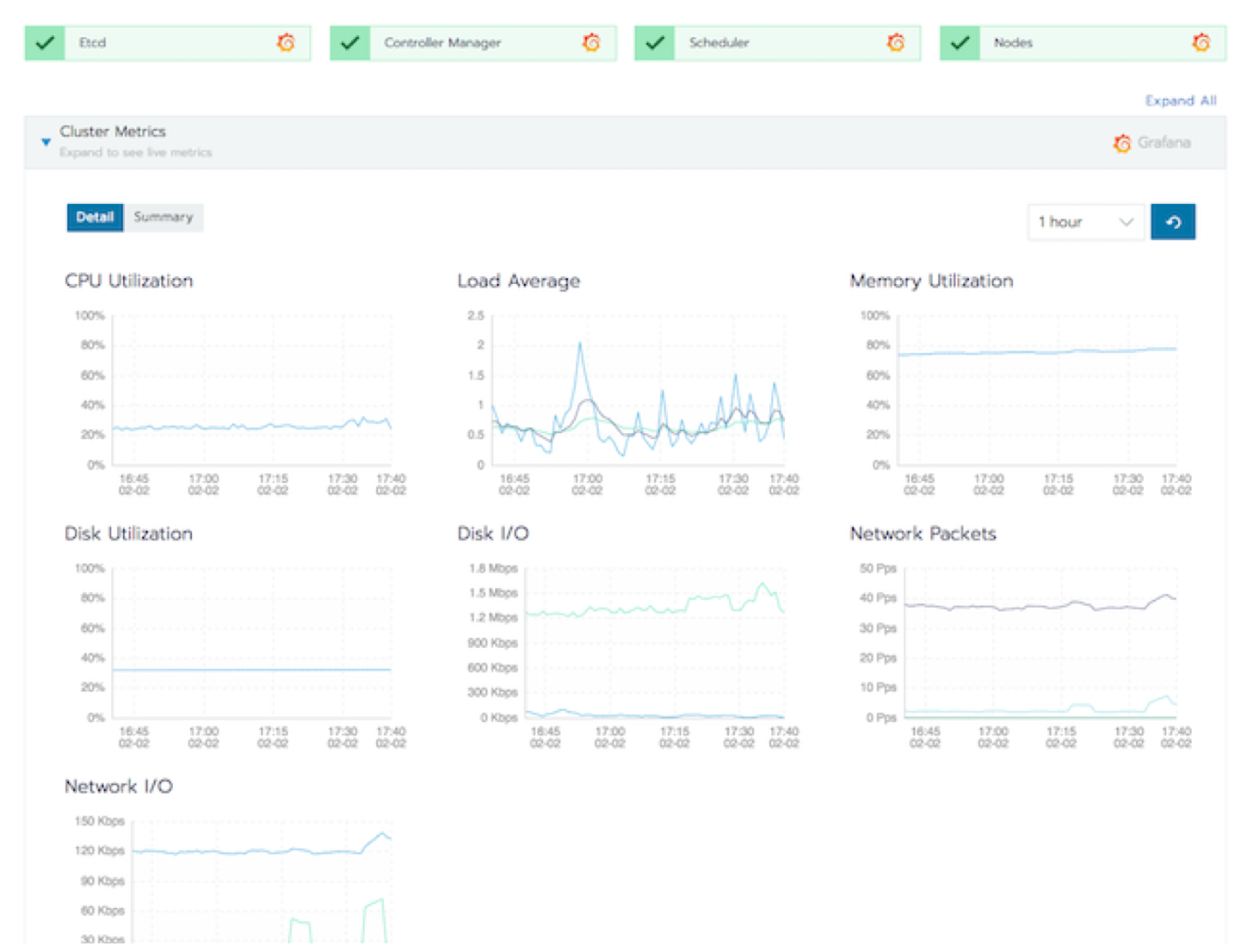Collapse the Cluster Metrics section arrow
This screenshot has height=952, width=1253.
(x=46, y=142)
